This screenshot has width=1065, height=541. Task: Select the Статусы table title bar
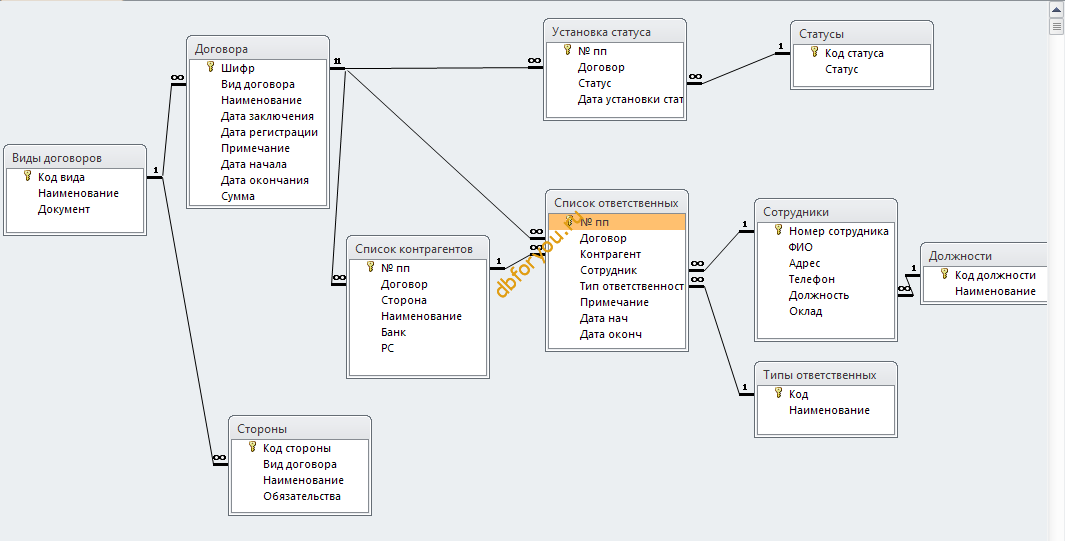tap(862, 34)
